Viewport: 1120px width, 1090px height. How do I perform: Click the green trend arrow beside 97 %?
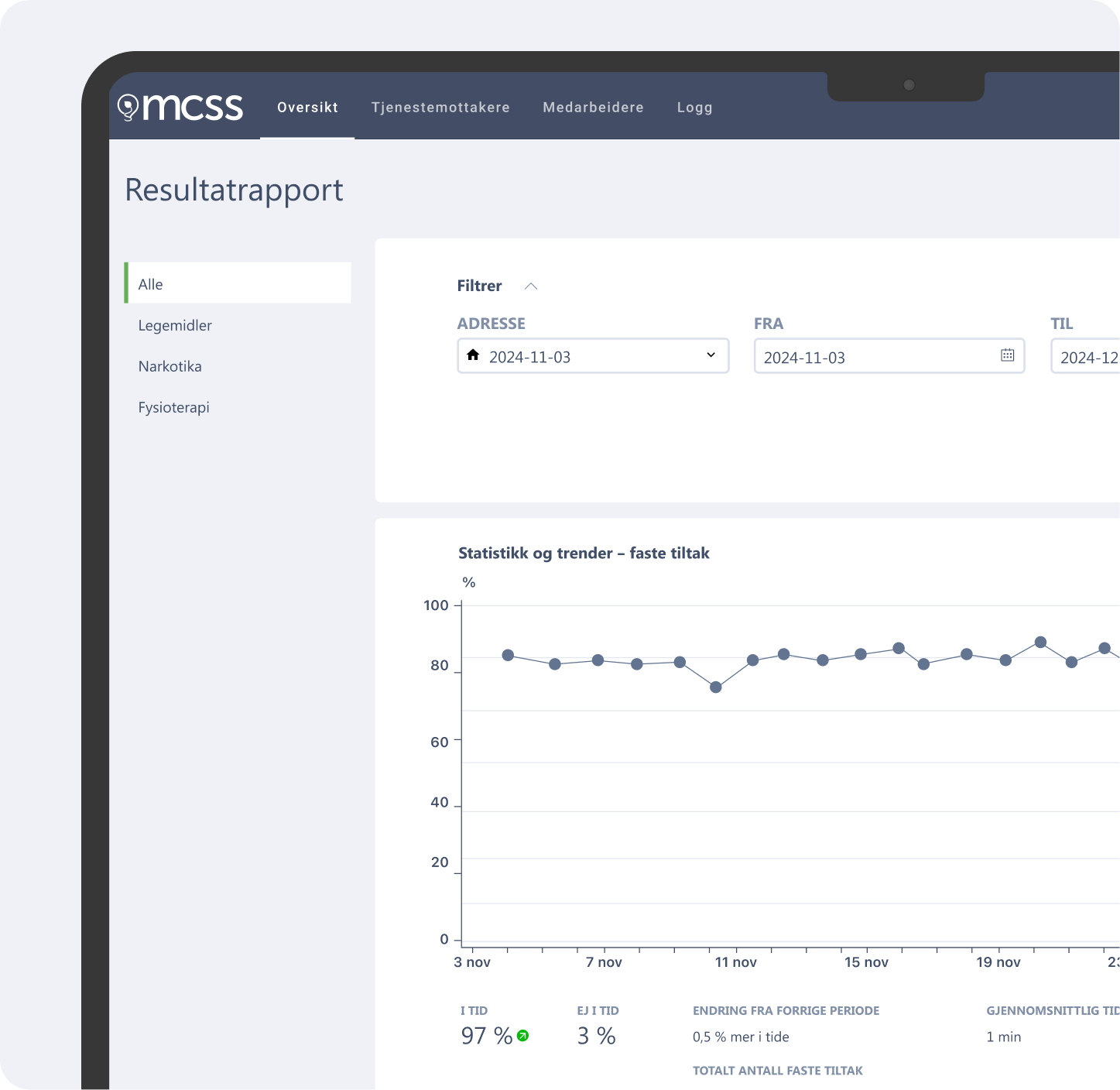[523, 1036]
